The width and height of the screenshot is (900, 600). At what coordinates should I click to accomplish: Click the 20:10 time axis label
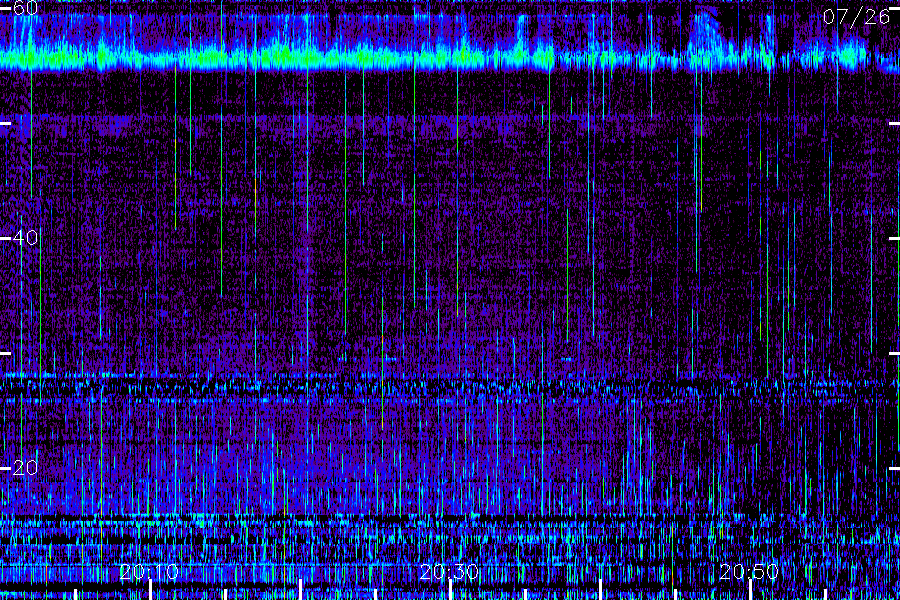(149, 572)
